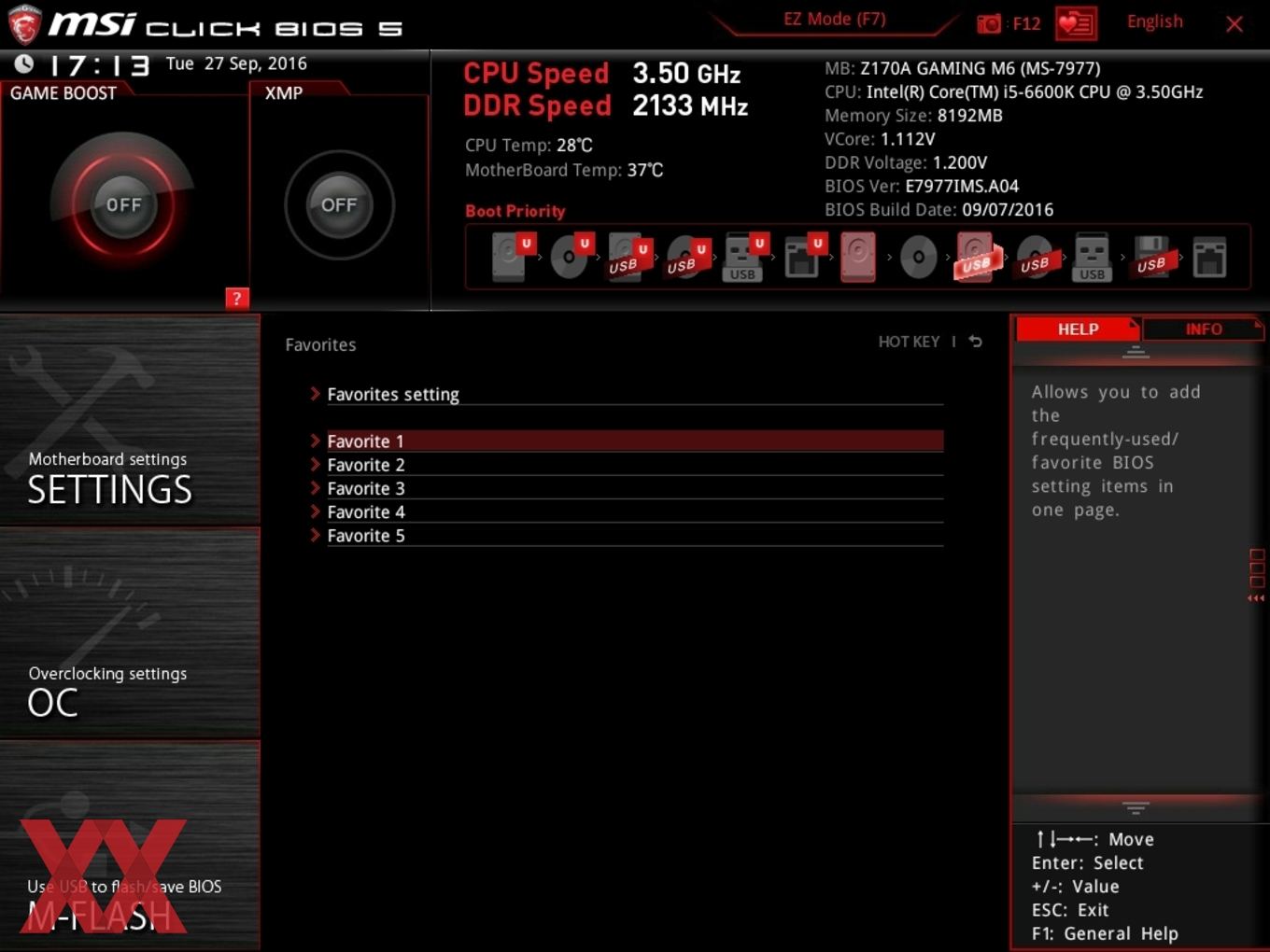Click the Memory Size 8192MB line
This screenshot has width=1270, height=952.
(x=913, y=116)
